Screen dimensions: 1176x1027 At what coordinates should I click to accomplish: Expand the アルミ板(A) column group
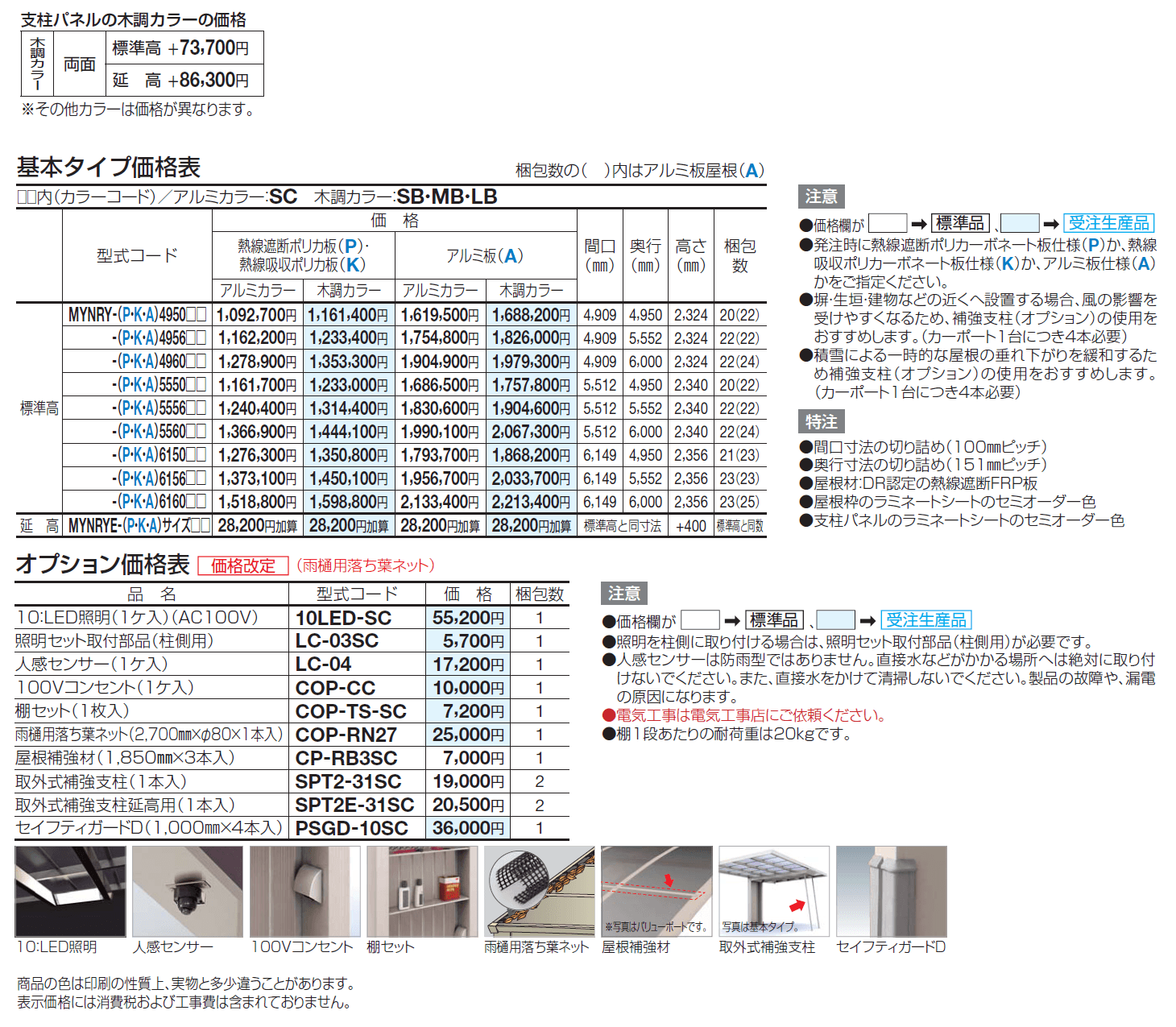pos(484,256)
